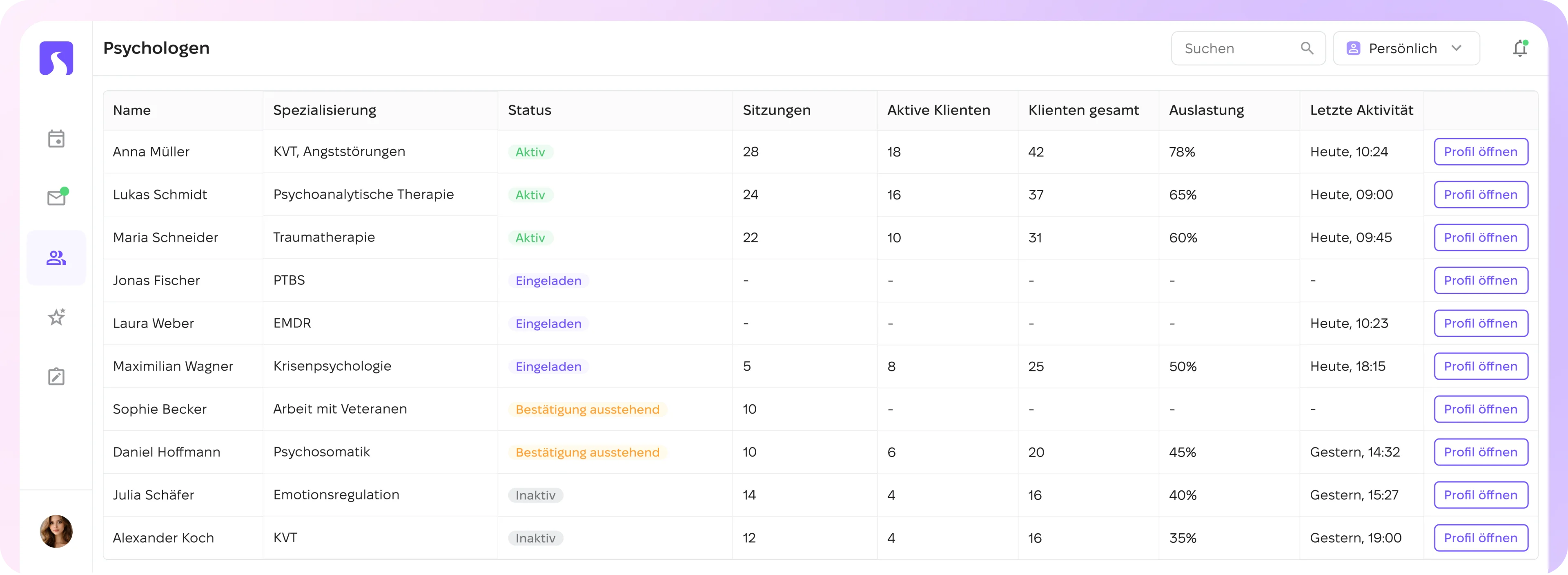1568x575 pixels.
Task: Click the Psychologen page title
Action: pyautogui.click(x=156, y=48)
